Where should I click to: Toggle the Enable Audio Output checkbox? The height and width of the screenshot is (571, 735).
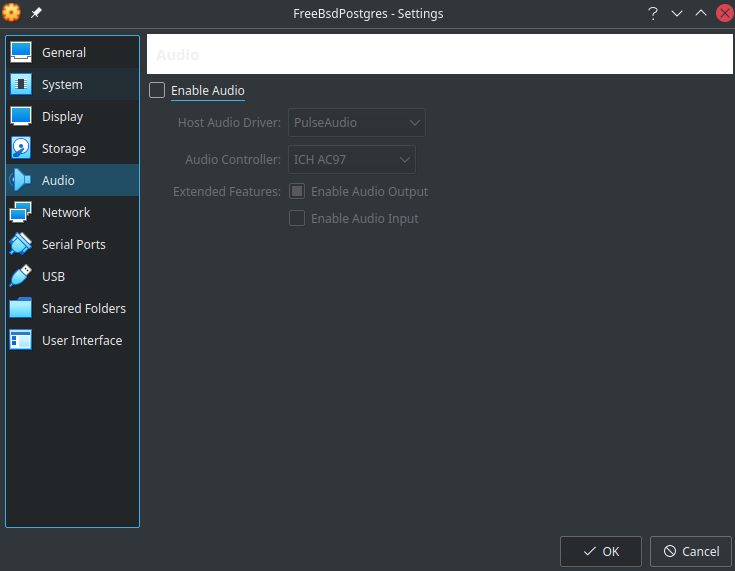tap(297, 191)
